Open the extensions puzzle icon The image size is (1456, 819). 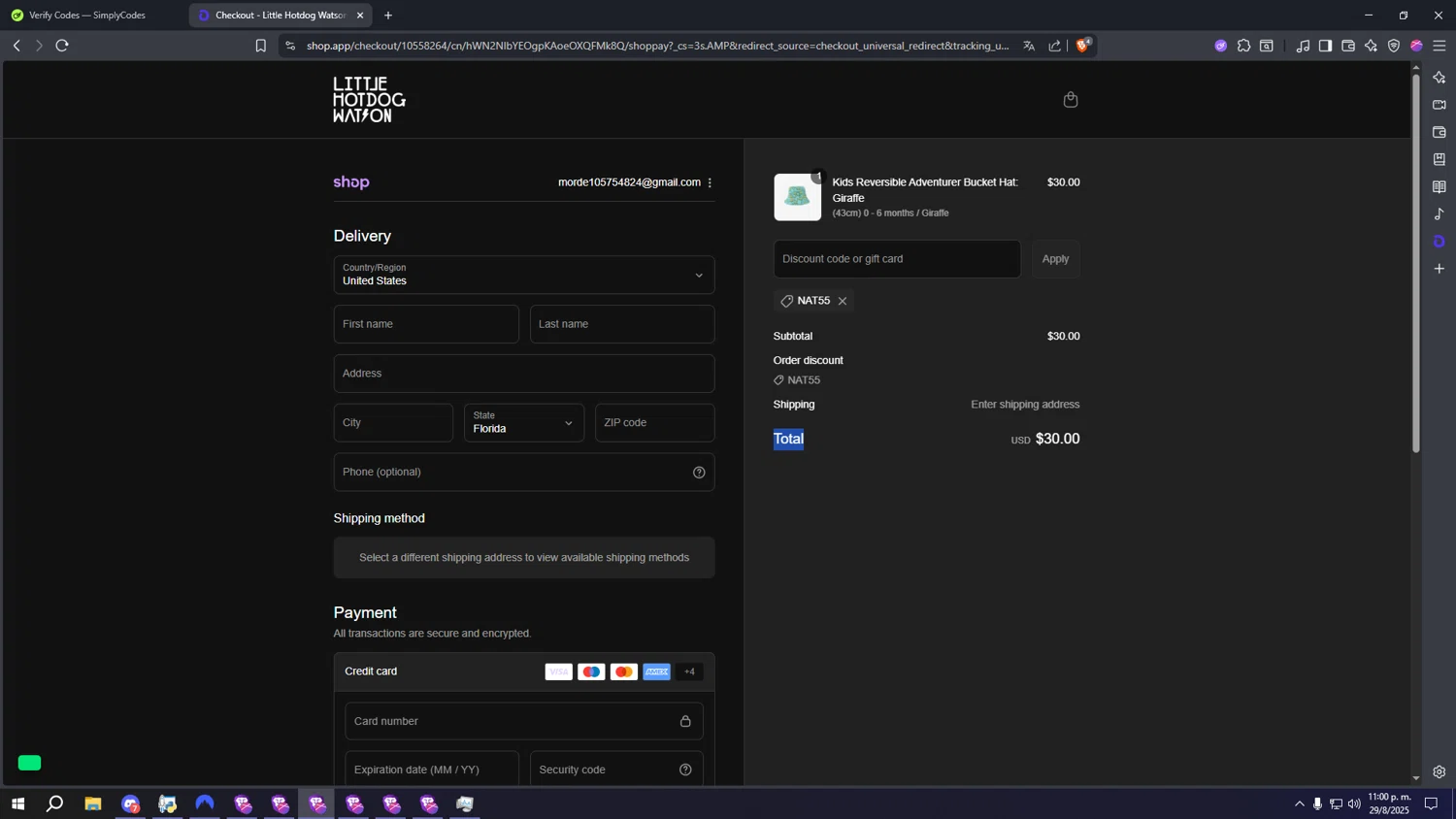tap(1243, 46)
